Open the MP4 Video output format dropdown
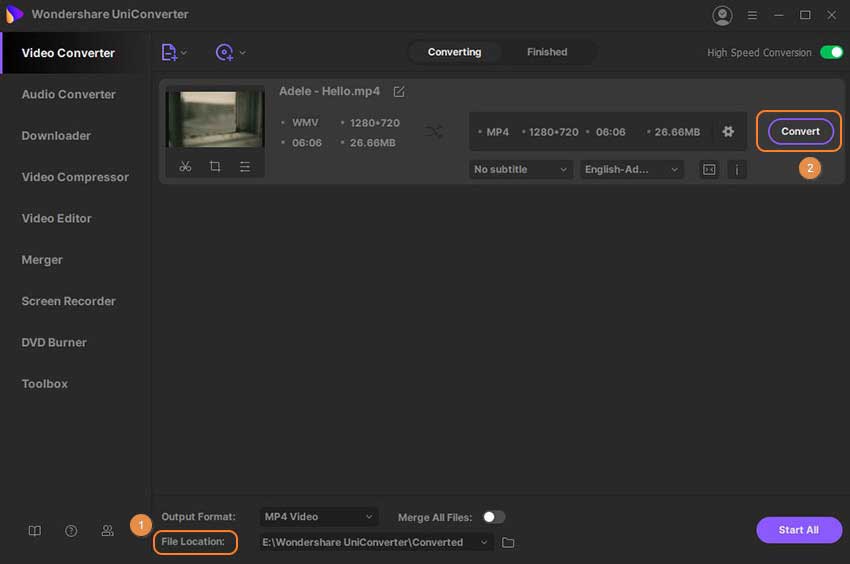This screenshot has height=564, width=850. (319, 517)
